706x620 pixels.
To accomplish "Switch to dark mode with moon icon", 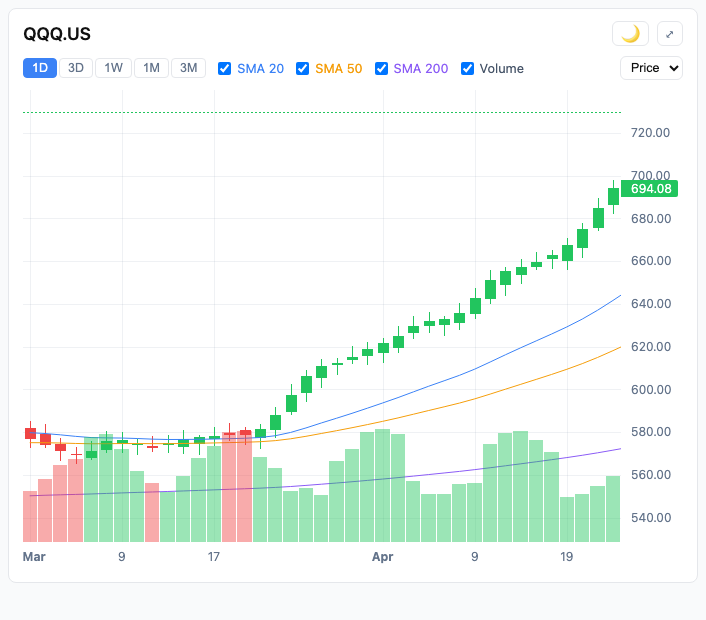I will click(630, 34).
